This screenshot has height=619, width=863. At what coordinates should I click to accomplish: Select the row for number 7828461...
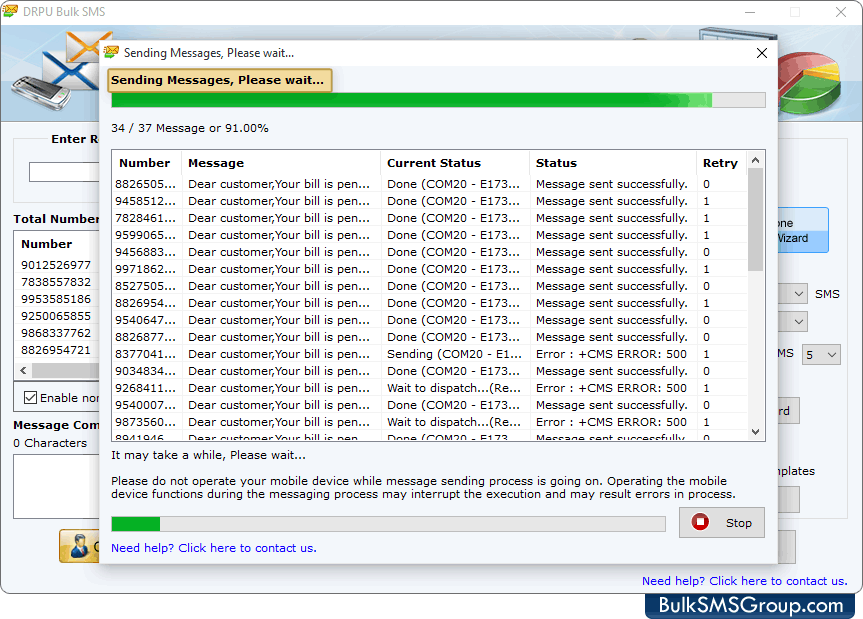tap(429, 218)
